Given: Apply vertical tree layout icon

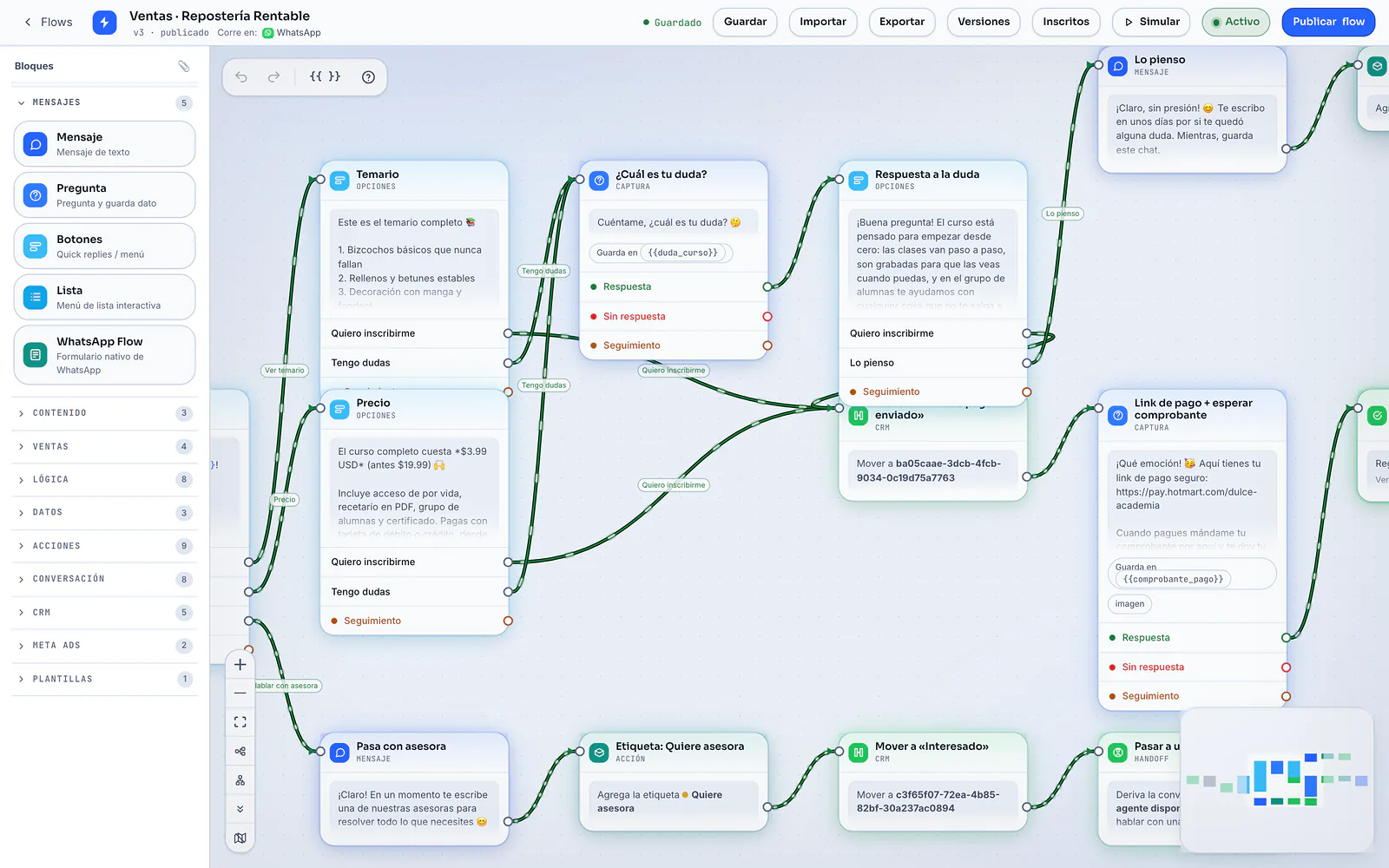Looking at the screenshot, I should pyautogui.click(x=240, y=780).
